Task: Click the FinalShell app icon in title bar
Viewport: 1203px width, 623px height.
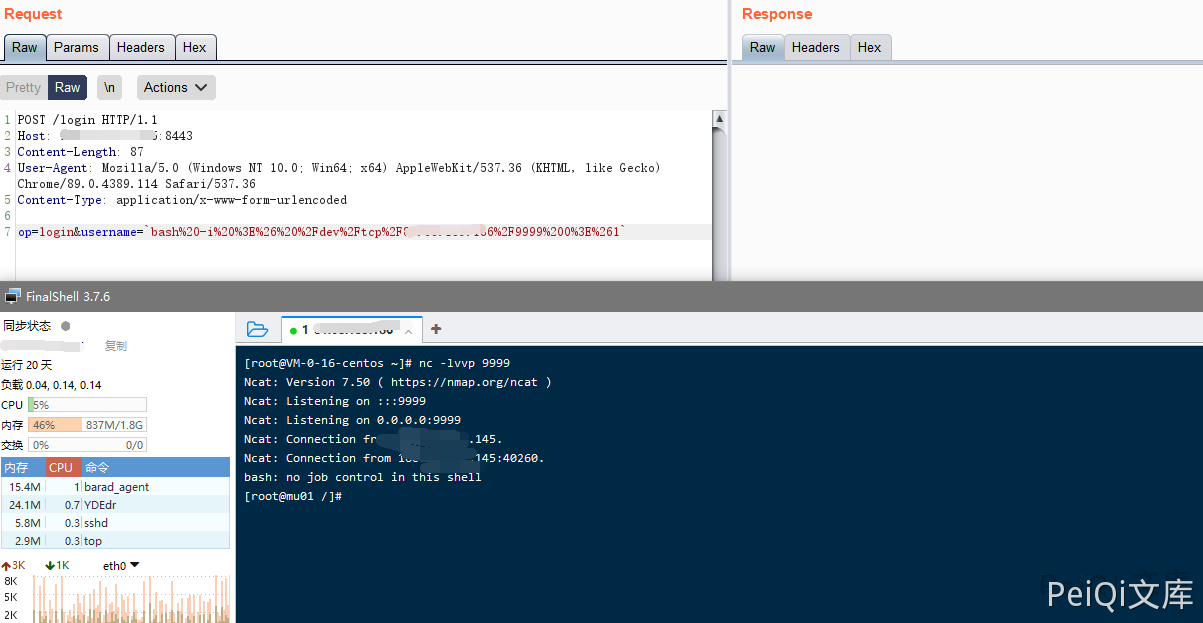Action: coord(13,296)
